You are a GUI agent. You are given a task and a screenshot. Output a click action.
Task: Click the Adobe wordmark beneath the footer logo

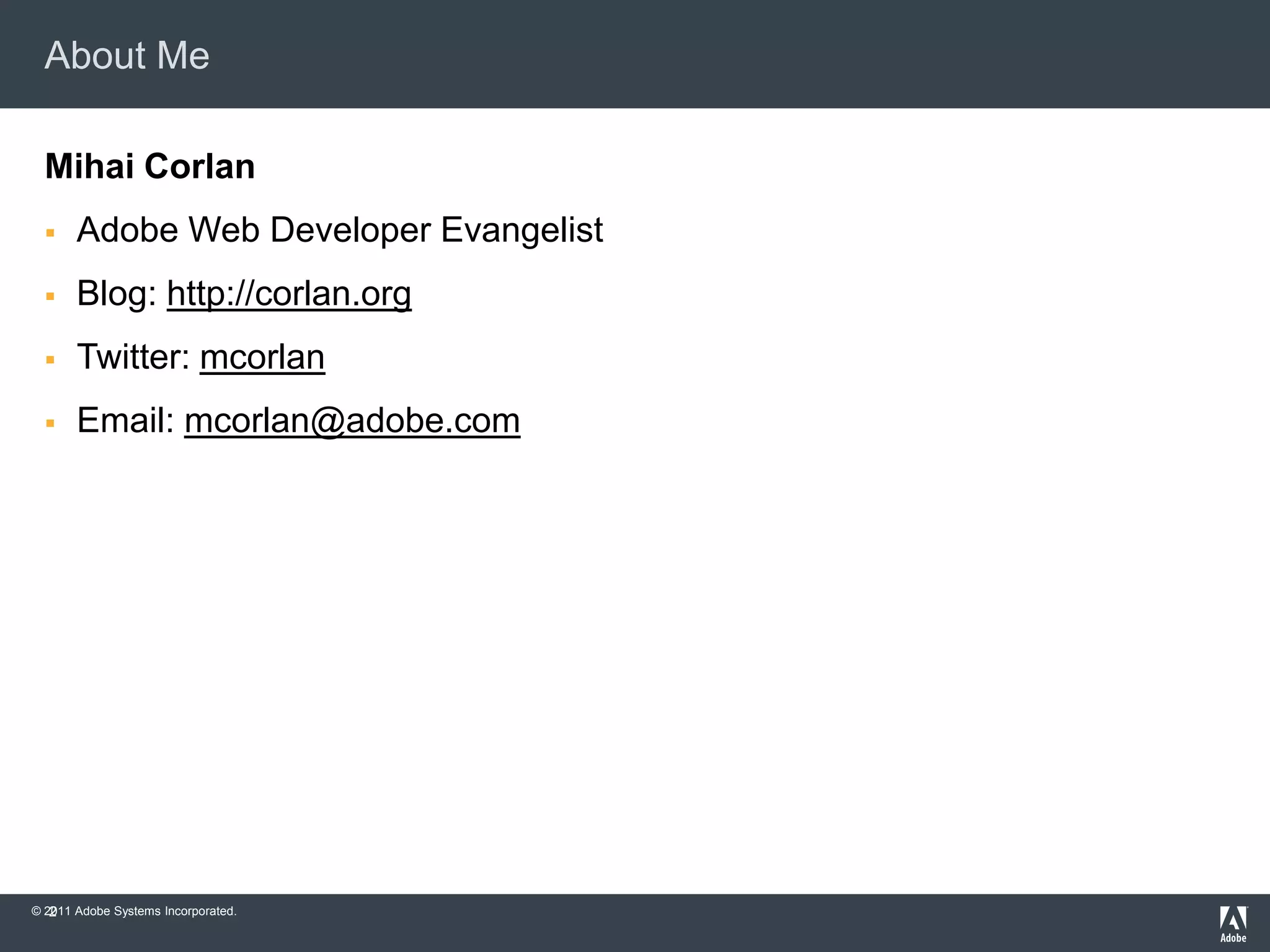pyautogui.click(x=1233, y=938)
